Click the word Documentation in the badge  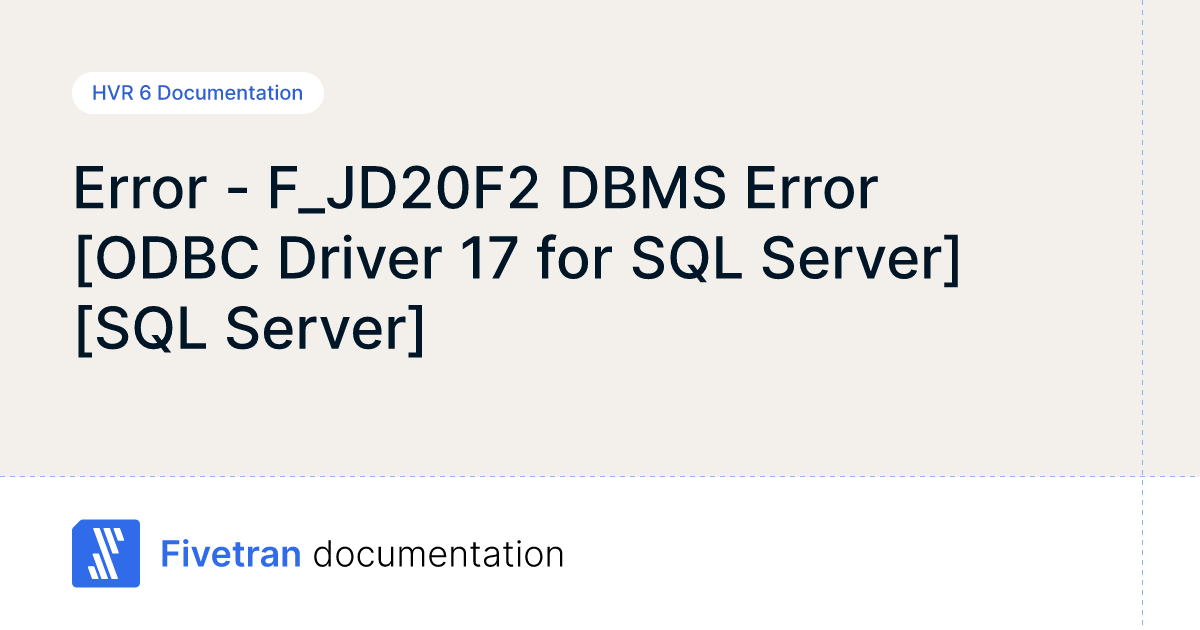(x=230, y=93)
